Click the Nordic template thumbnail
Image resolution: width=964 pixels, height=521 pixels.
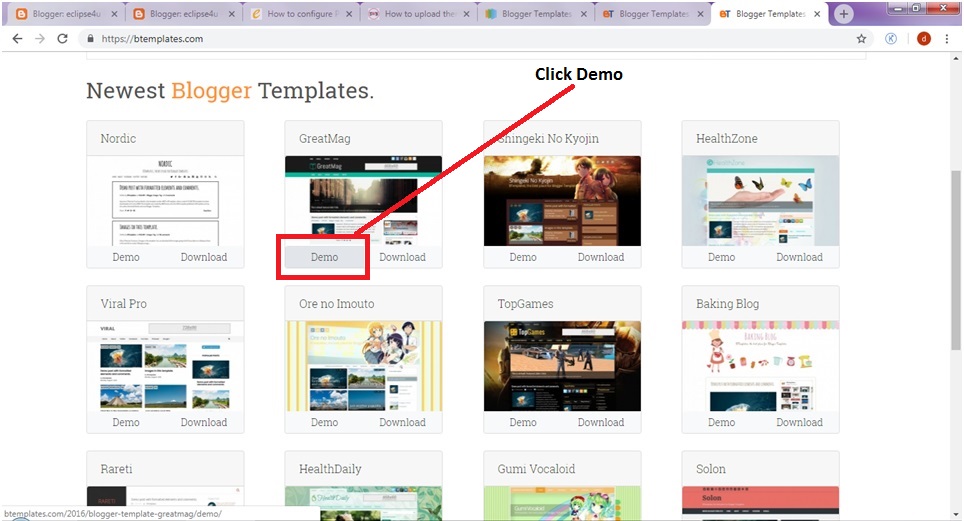point(165,201)
